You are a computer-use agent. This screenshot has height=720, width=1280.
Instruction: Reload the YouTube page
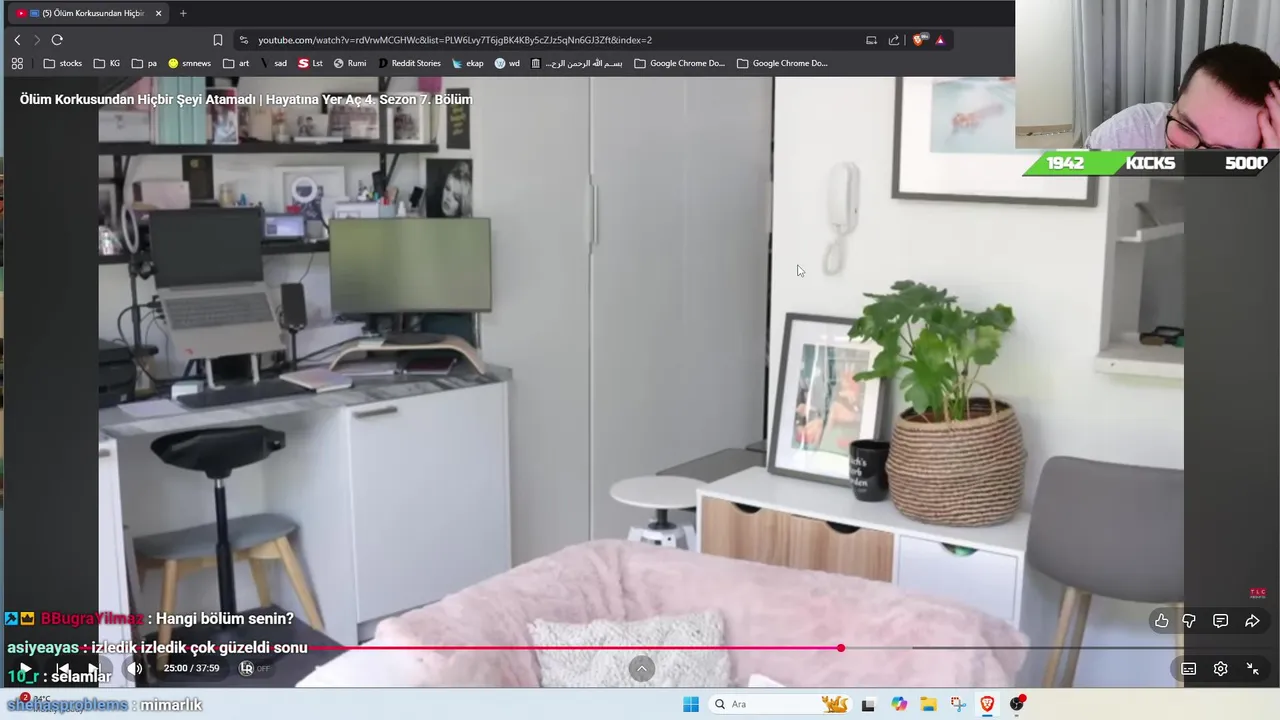[x=57, y=40]
